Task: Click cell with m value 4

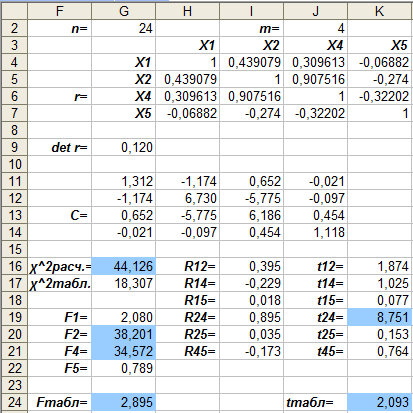Action: pos(315,28)
